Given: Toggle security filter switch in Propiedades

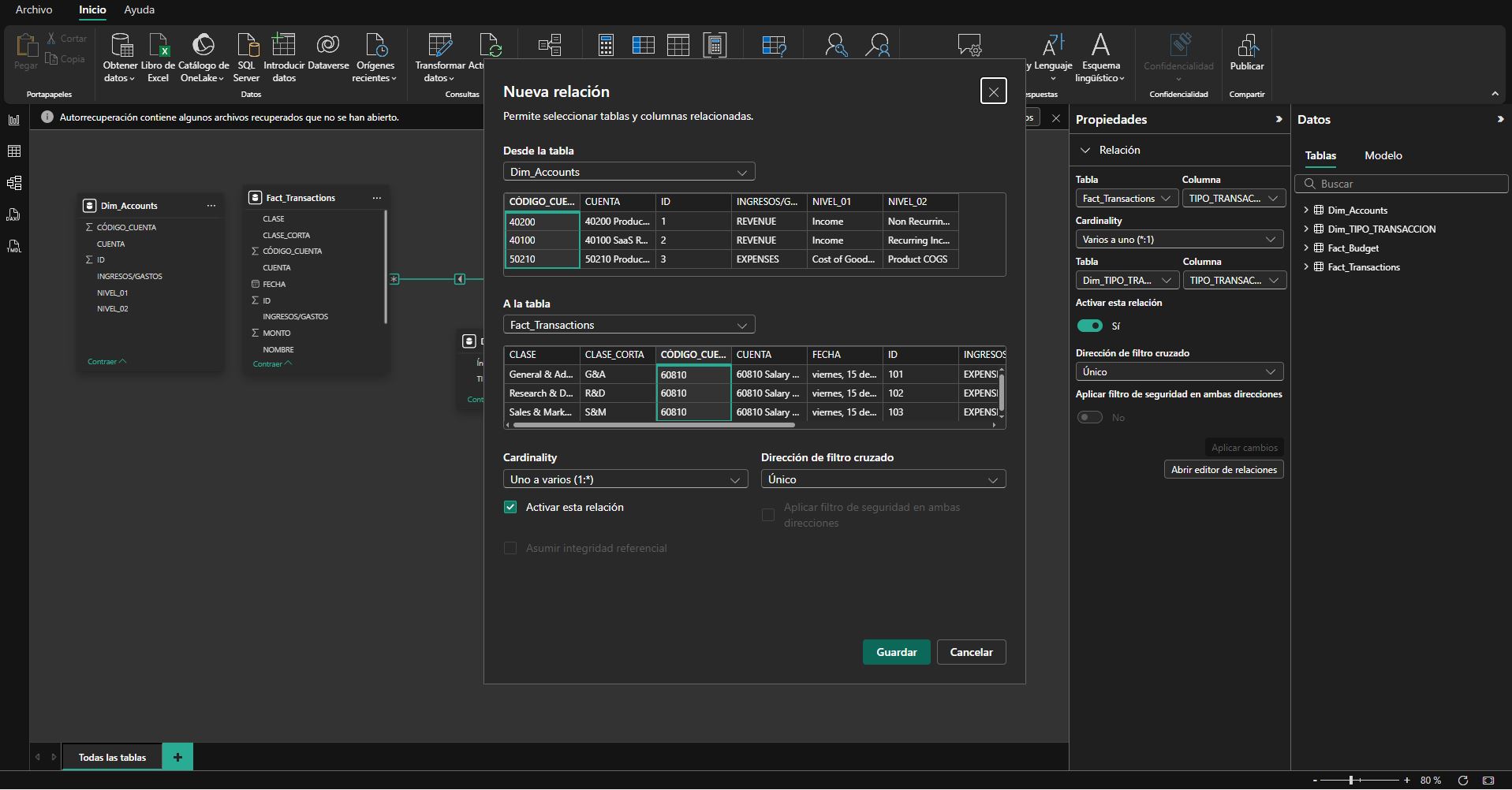Looking at the screenshot, I should point(1090,417).
